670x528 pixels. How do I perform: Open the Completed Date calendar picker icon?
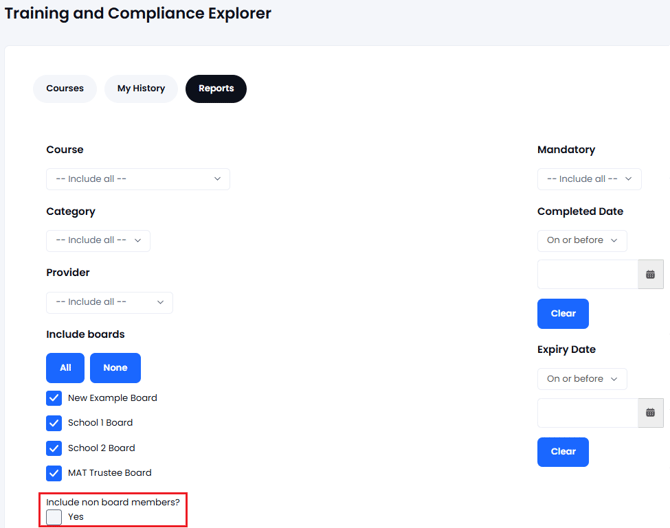(650, 274)
